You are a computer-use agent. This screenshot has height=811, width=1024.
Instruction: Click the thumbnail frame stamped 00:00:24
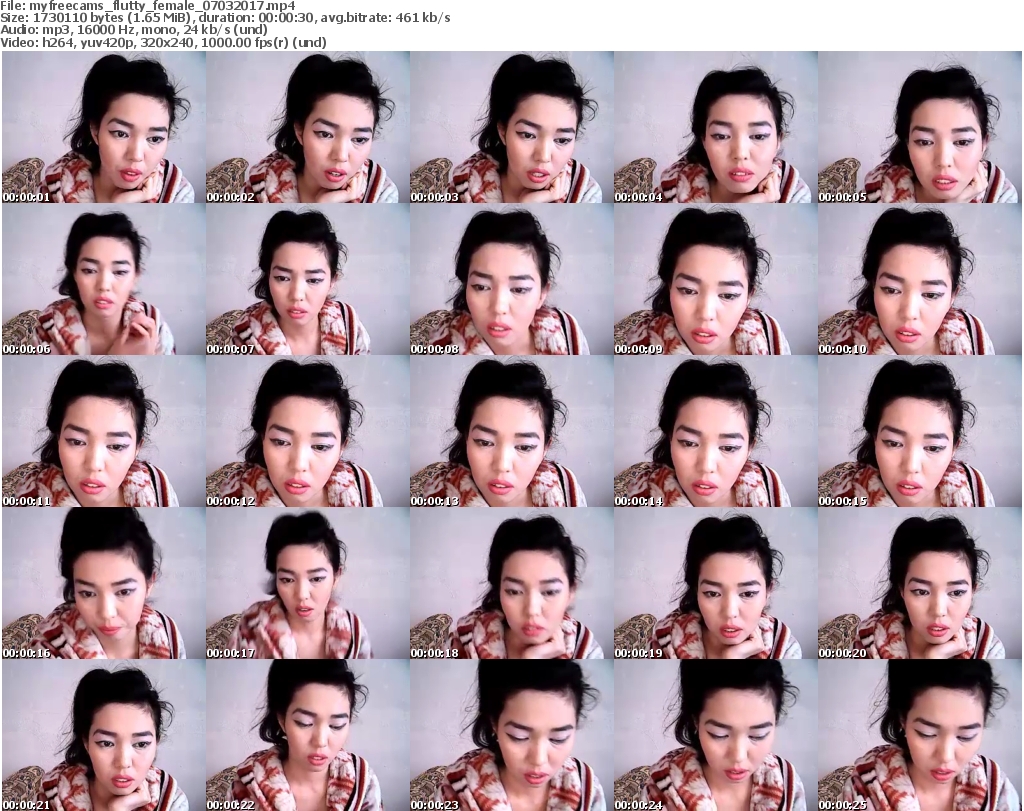coord(716,735)
